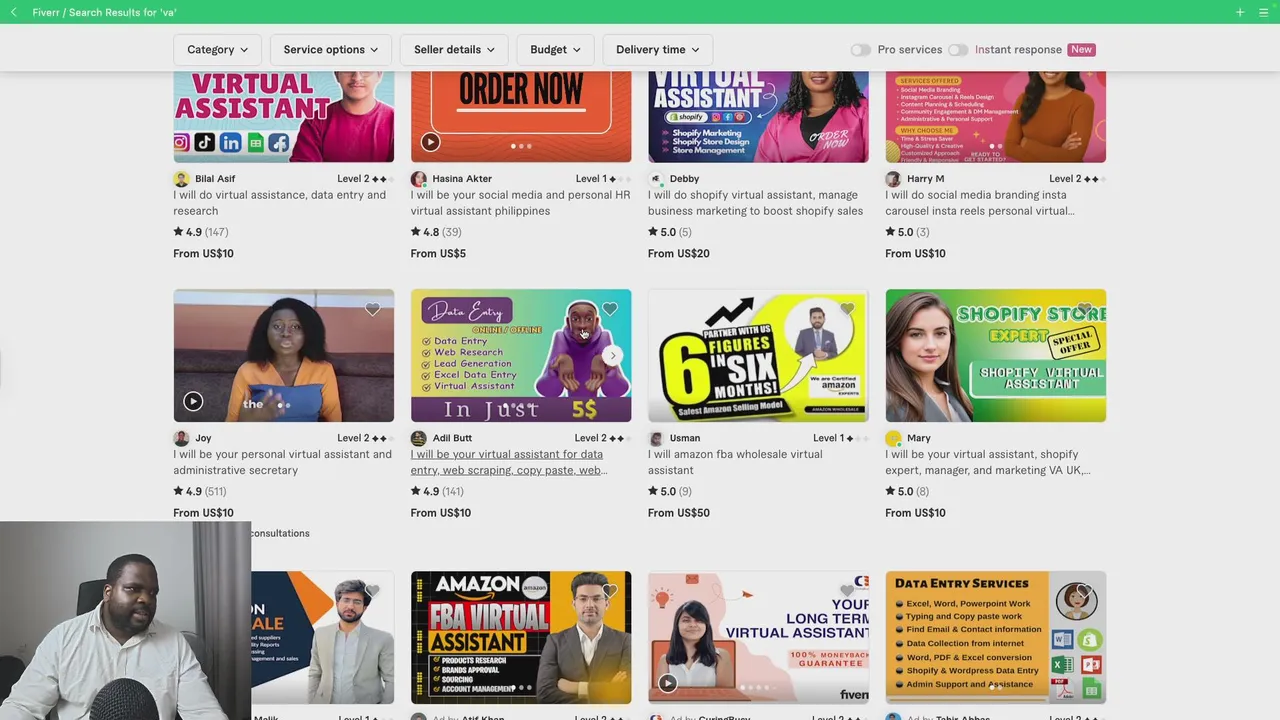Heart the Usman Amazon FBA gig

[x=847, y=309]
